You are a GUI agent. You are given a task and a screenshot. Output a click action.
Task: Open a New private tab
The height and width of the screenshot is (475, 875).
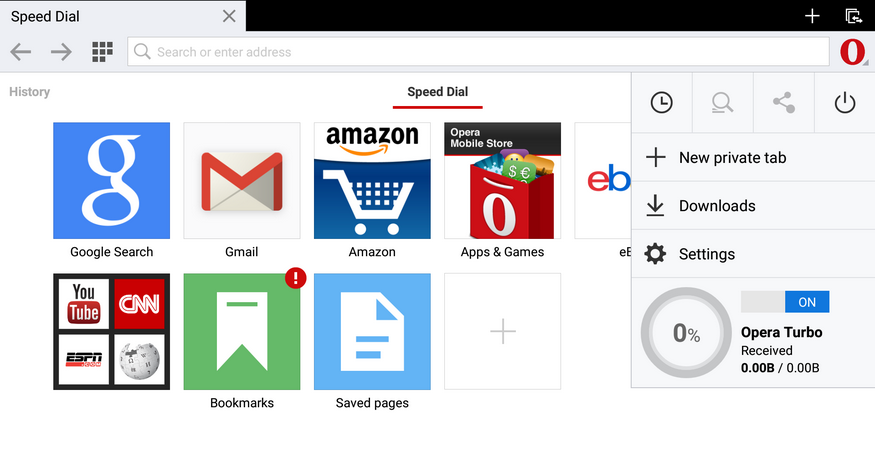tap(753, 157)
